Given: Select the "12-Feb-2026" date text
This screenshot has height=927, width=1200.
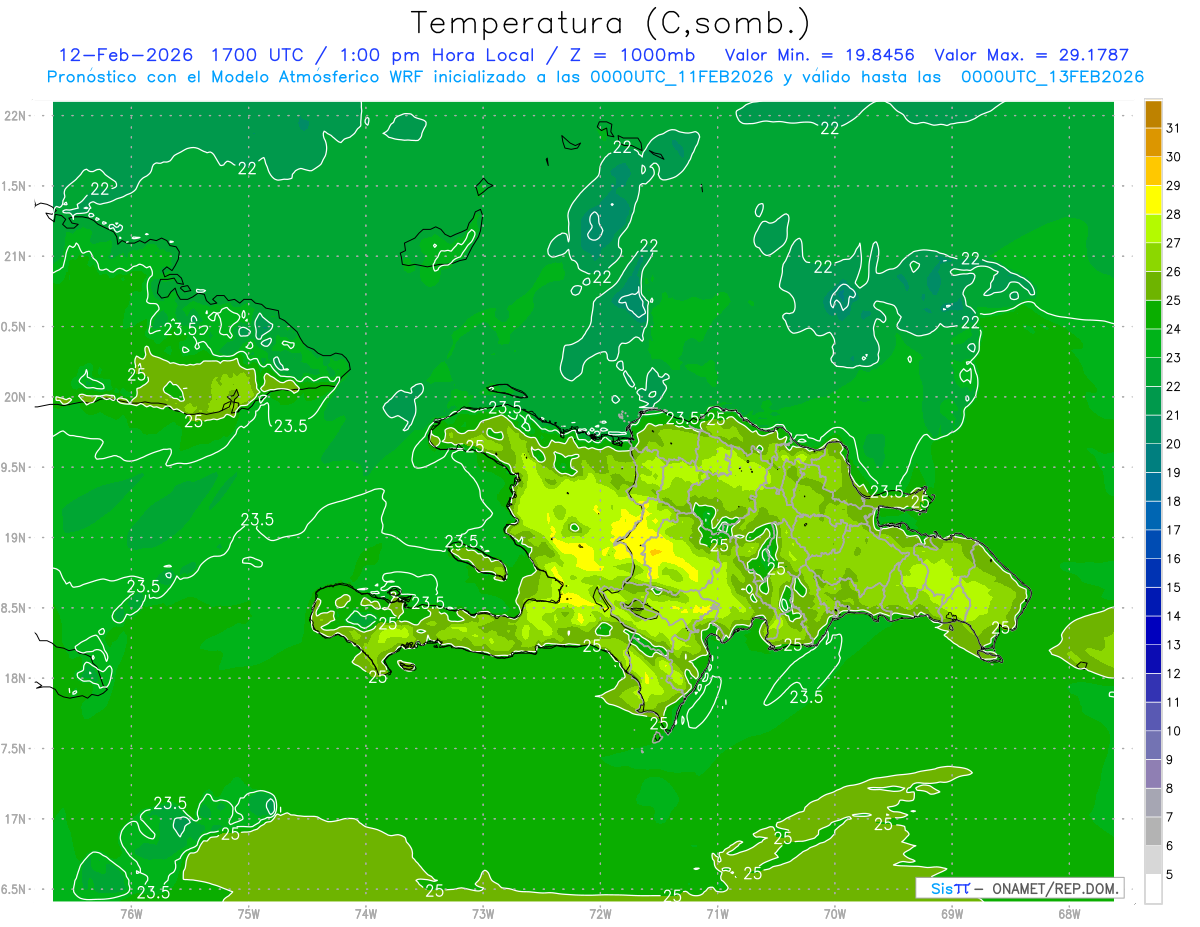Looking at the screenshot, I should [125, 55].
